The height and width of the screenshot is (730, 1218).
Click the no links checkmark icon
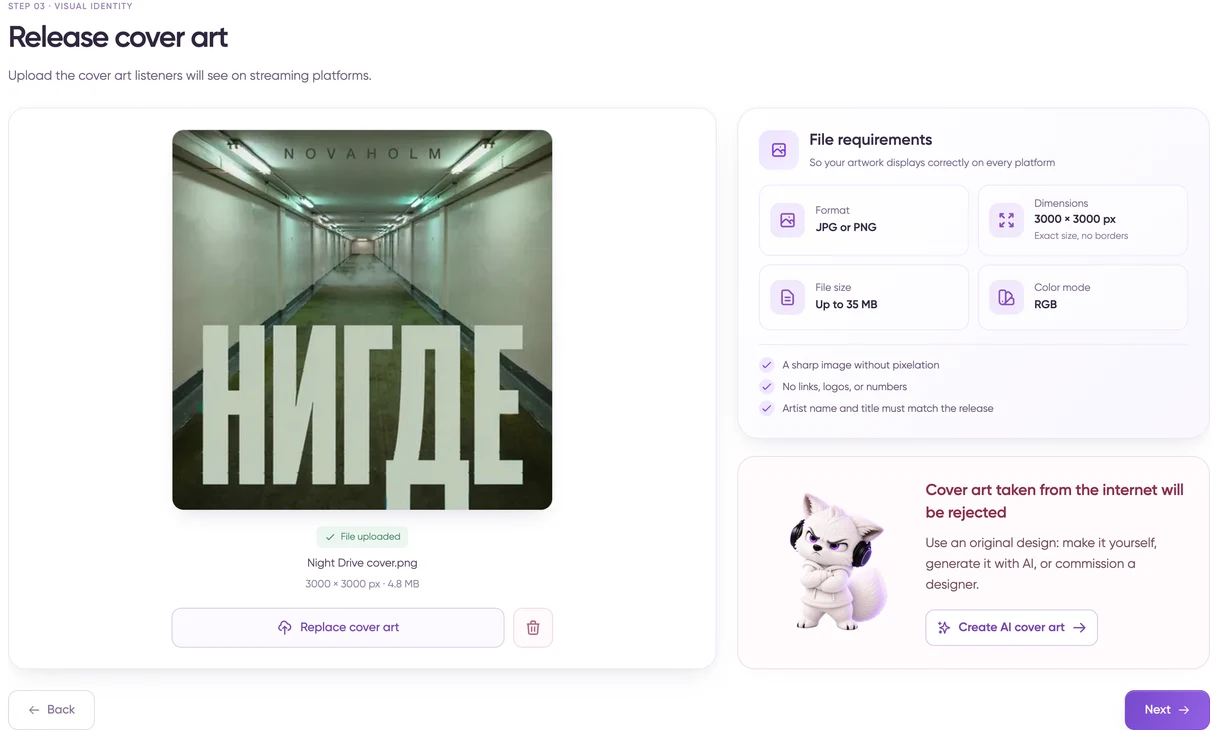coord(767,387)
